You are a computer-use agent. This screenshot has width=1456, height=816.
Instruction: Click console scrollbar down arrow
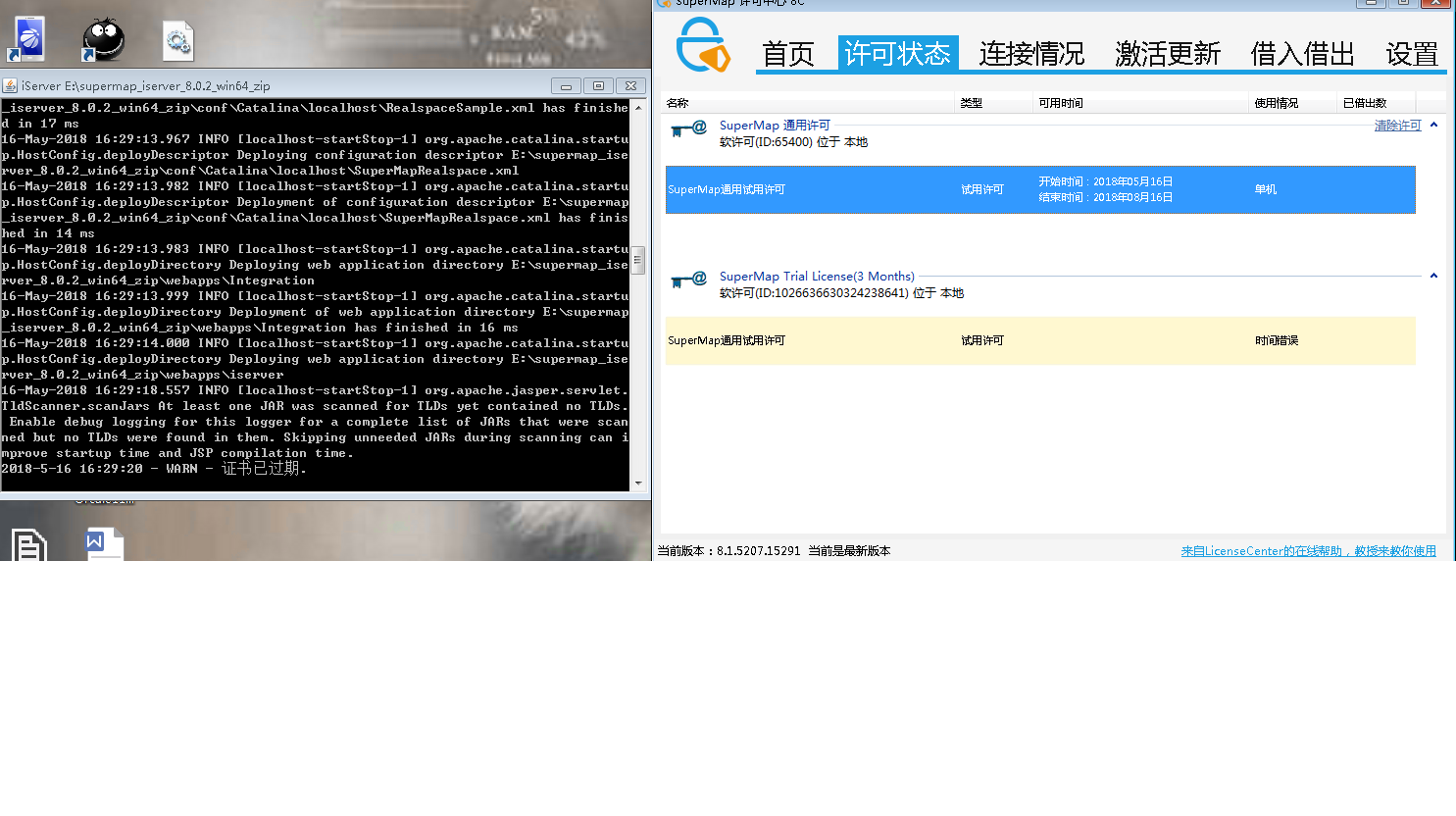pyautogui.click(x=638, y=483)
